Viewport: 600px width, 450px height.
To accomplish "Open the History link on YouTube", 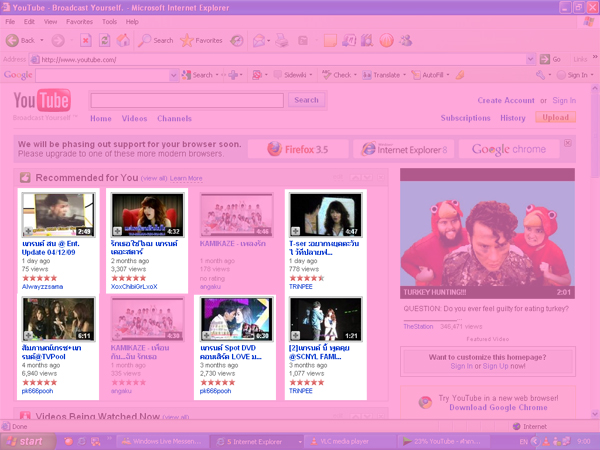I will tap(513, 118).
